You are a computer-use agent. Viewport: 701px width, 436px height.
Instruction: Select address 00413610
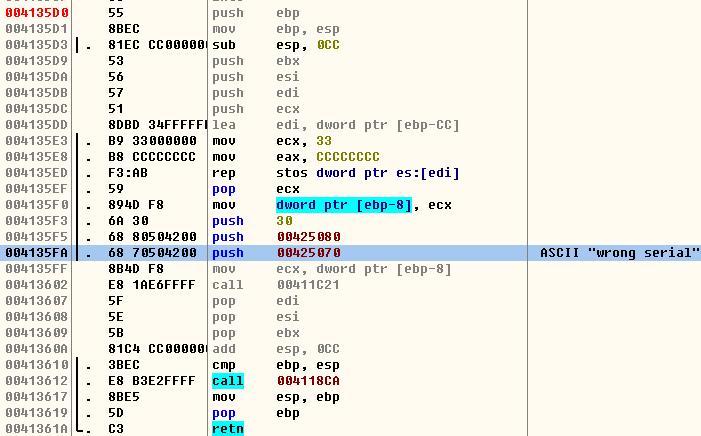(x=37, y=365)
